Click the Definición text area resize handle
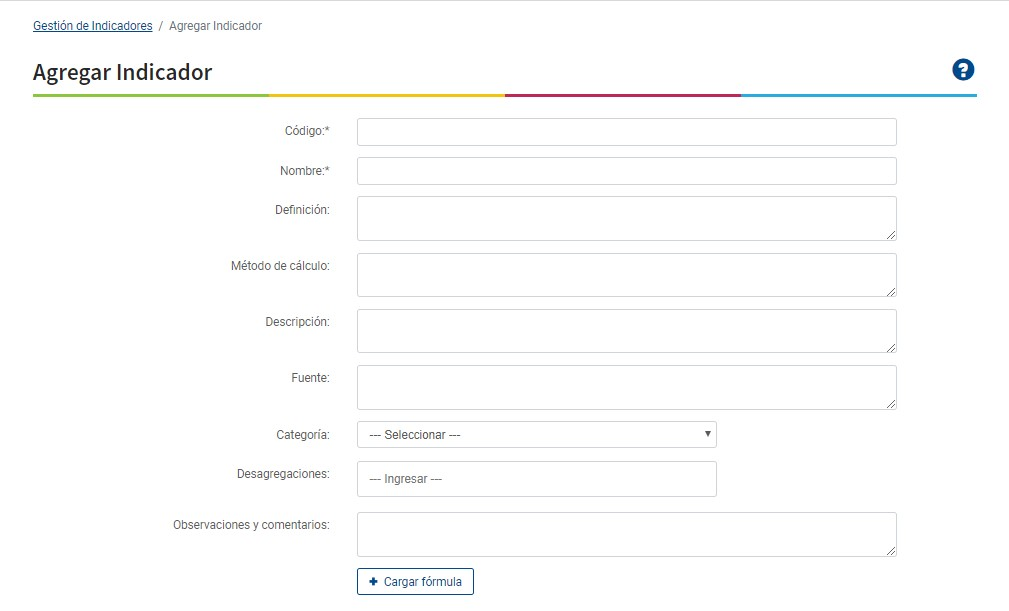Image resolution: width=1009 pixels, height=611 pixels. 891,235
